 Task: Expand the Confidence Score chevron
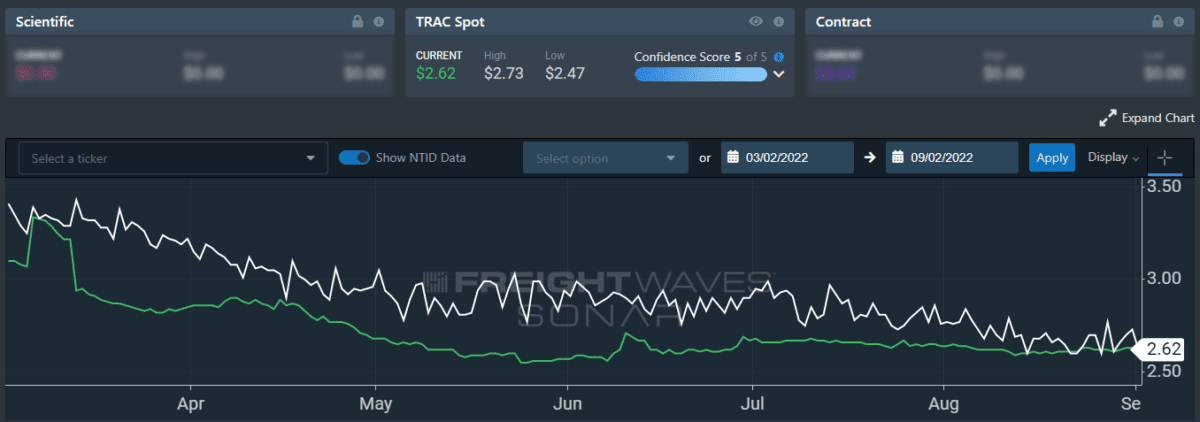click(779, 74)
